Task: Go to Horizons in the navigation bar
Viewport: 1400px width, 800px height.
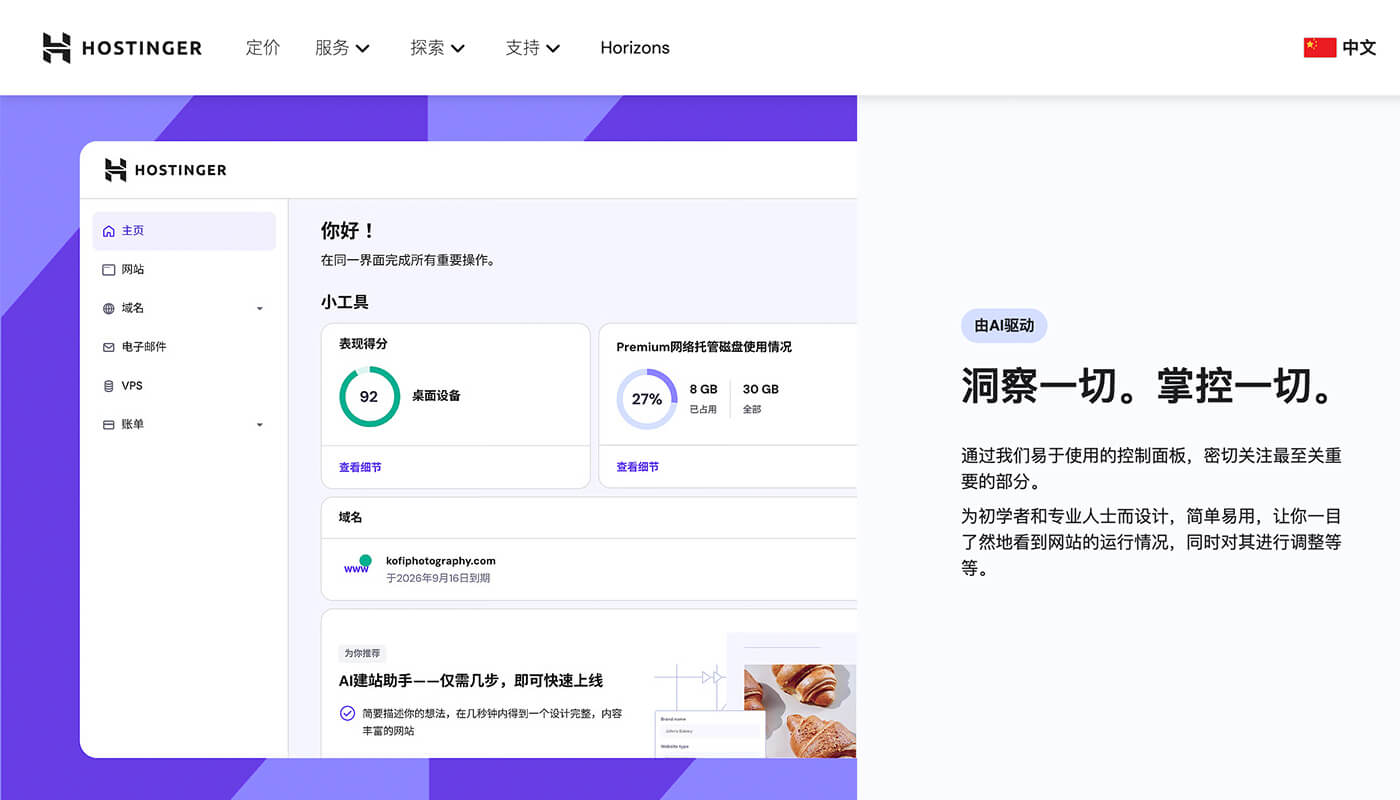Action: click(x=635, y=47)
